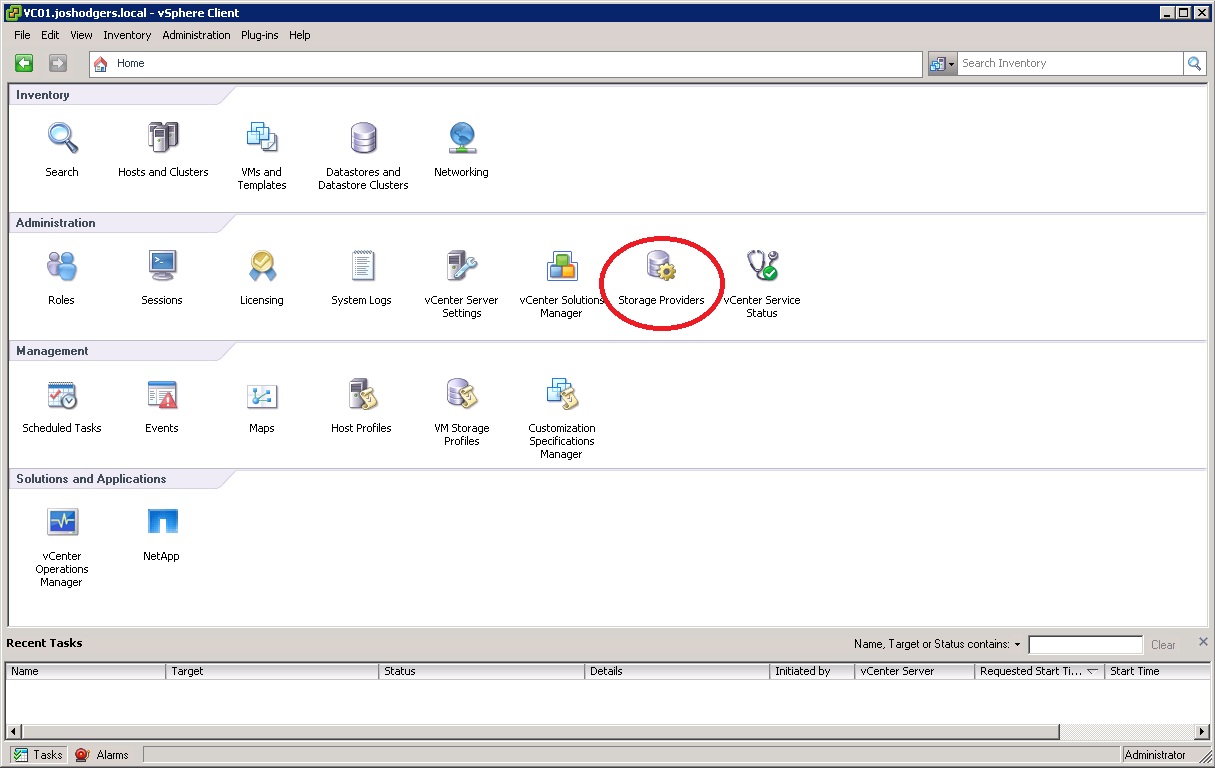Open VMs and Templates view

[262, 139]
